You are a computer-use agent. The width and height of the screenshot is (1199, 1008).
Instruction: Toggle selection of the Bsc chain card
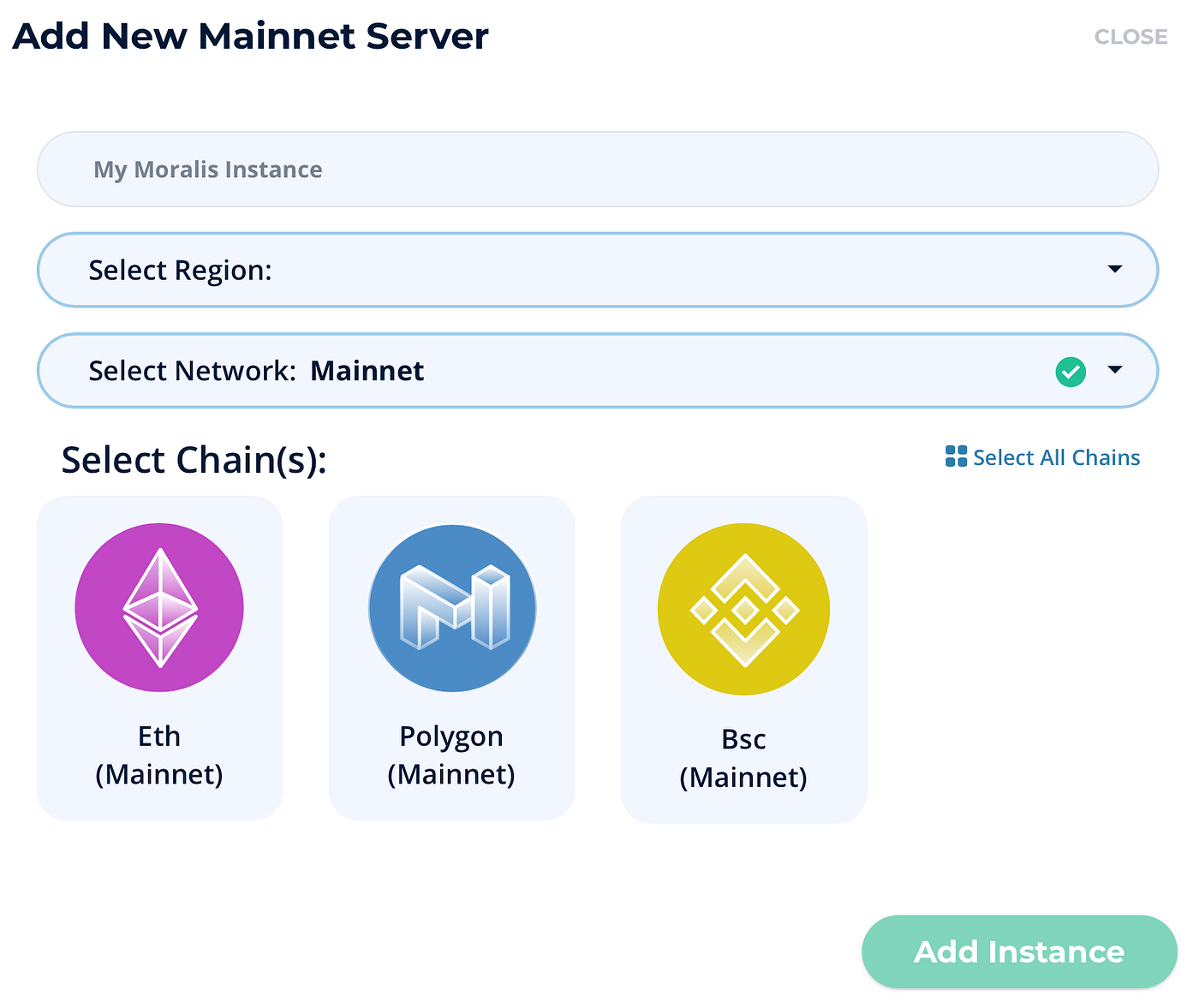743,658
